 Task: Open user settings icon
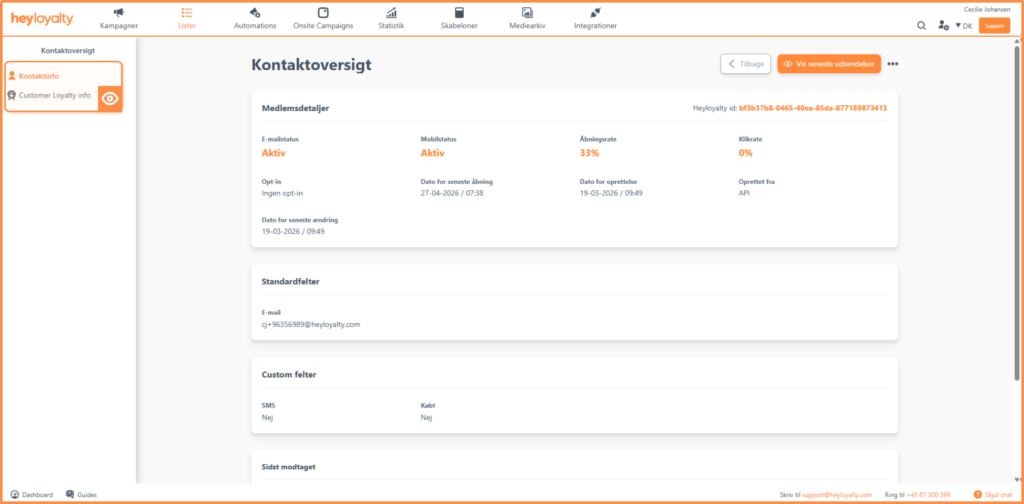(943, 26)
